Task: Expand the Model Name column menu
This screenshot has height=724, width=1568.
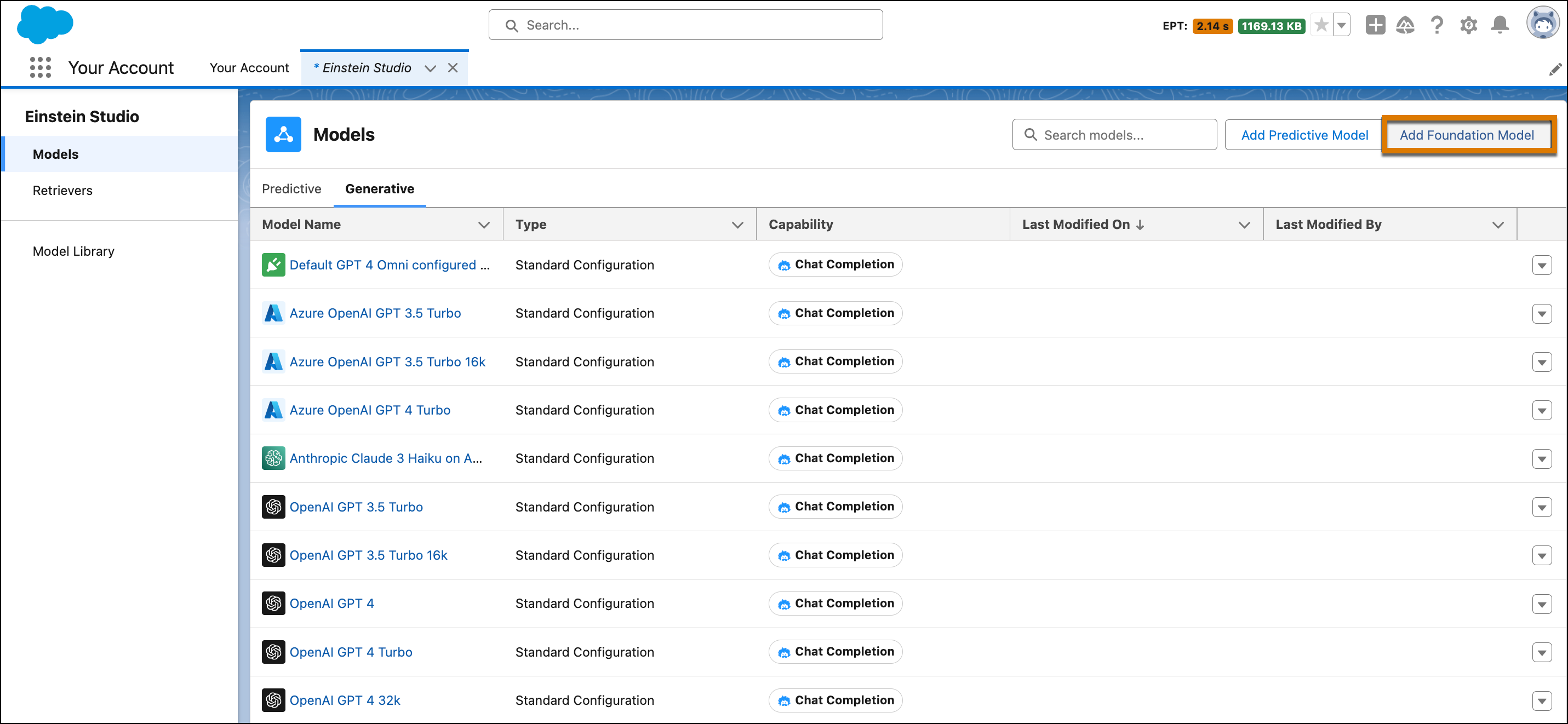Action: click(484, 225)
